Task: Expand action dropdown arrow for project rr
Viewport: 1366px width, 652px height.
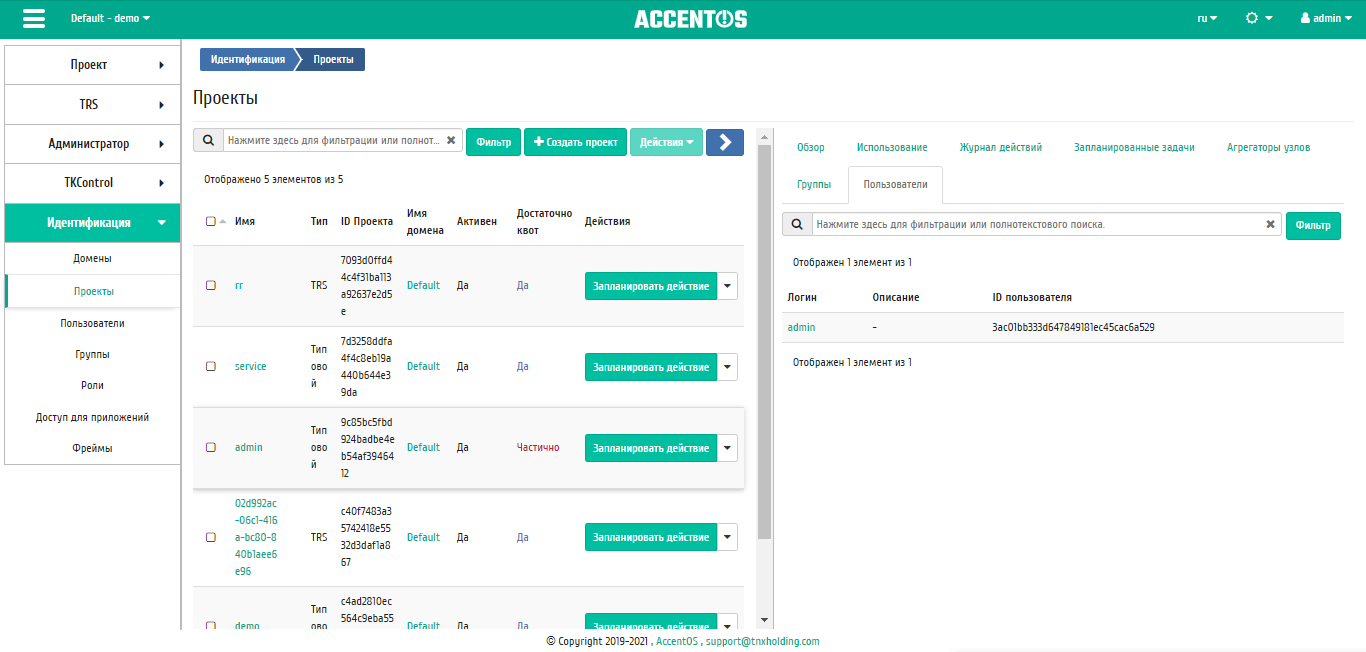Action: 728,285
